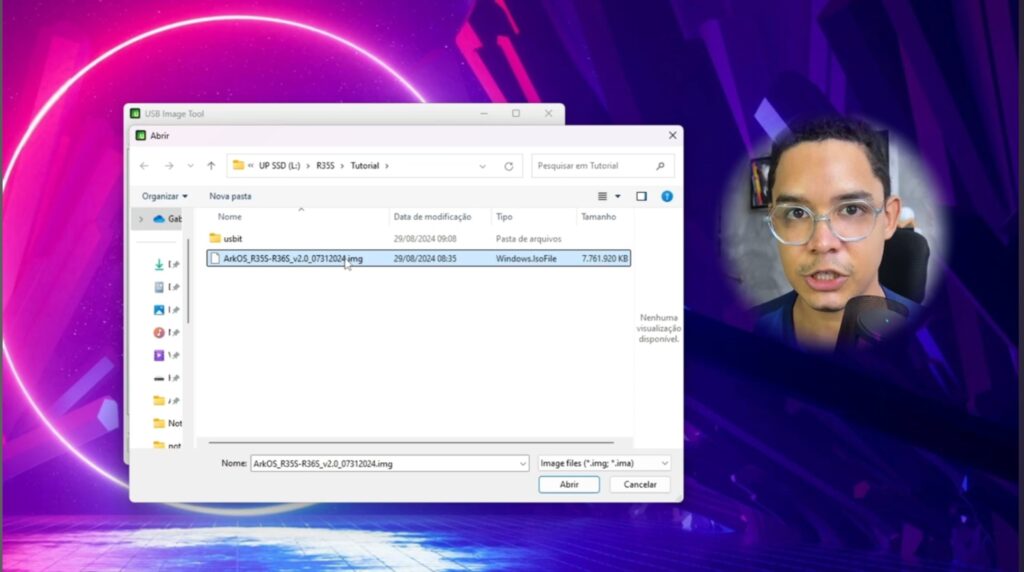Click the search magnifier icon
The height and width of the screenshot is (572, 1024).
click(x=660, y=166)
